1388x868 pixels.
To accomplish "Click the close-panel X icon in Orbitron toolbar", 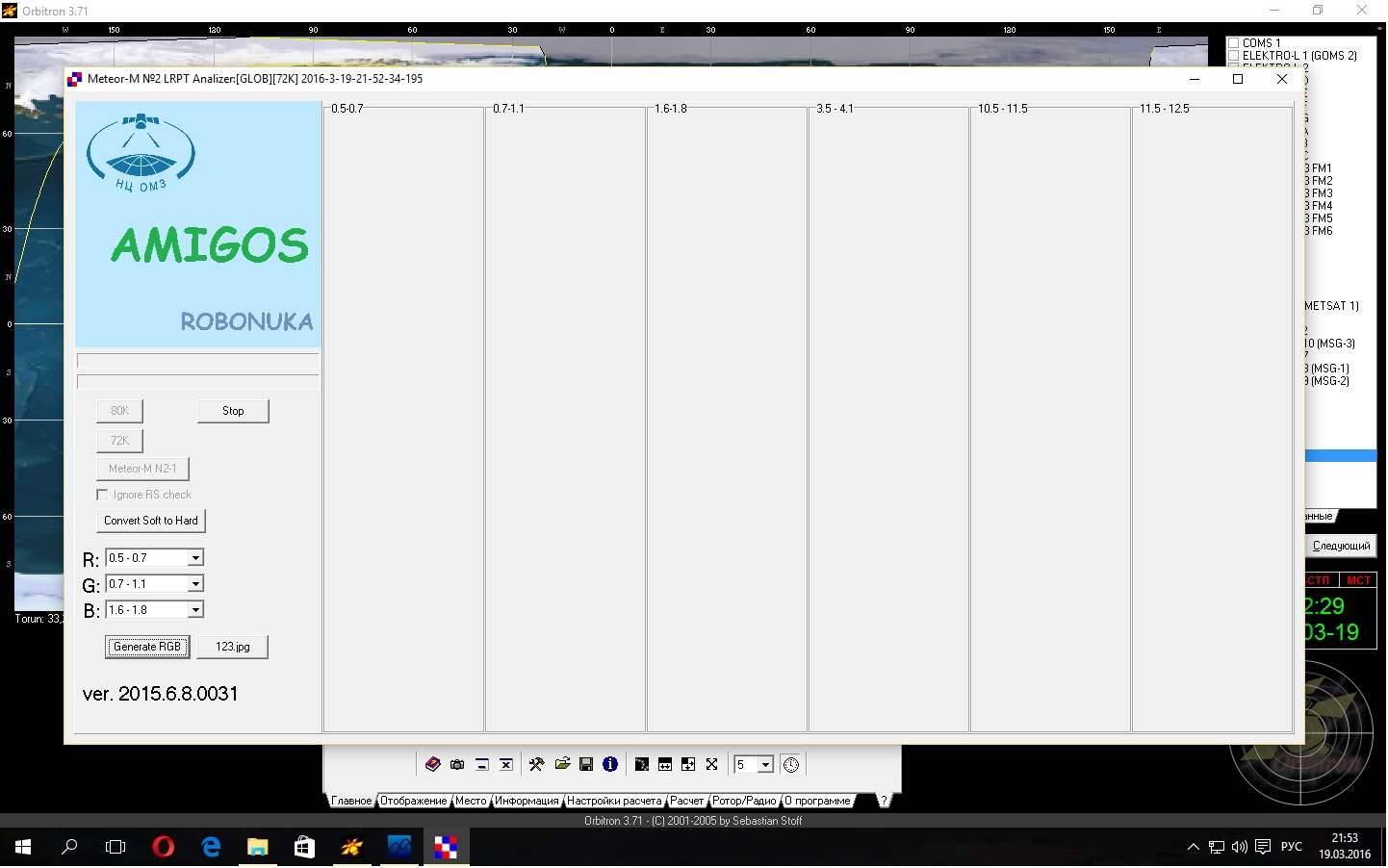I will coord(506,765).
